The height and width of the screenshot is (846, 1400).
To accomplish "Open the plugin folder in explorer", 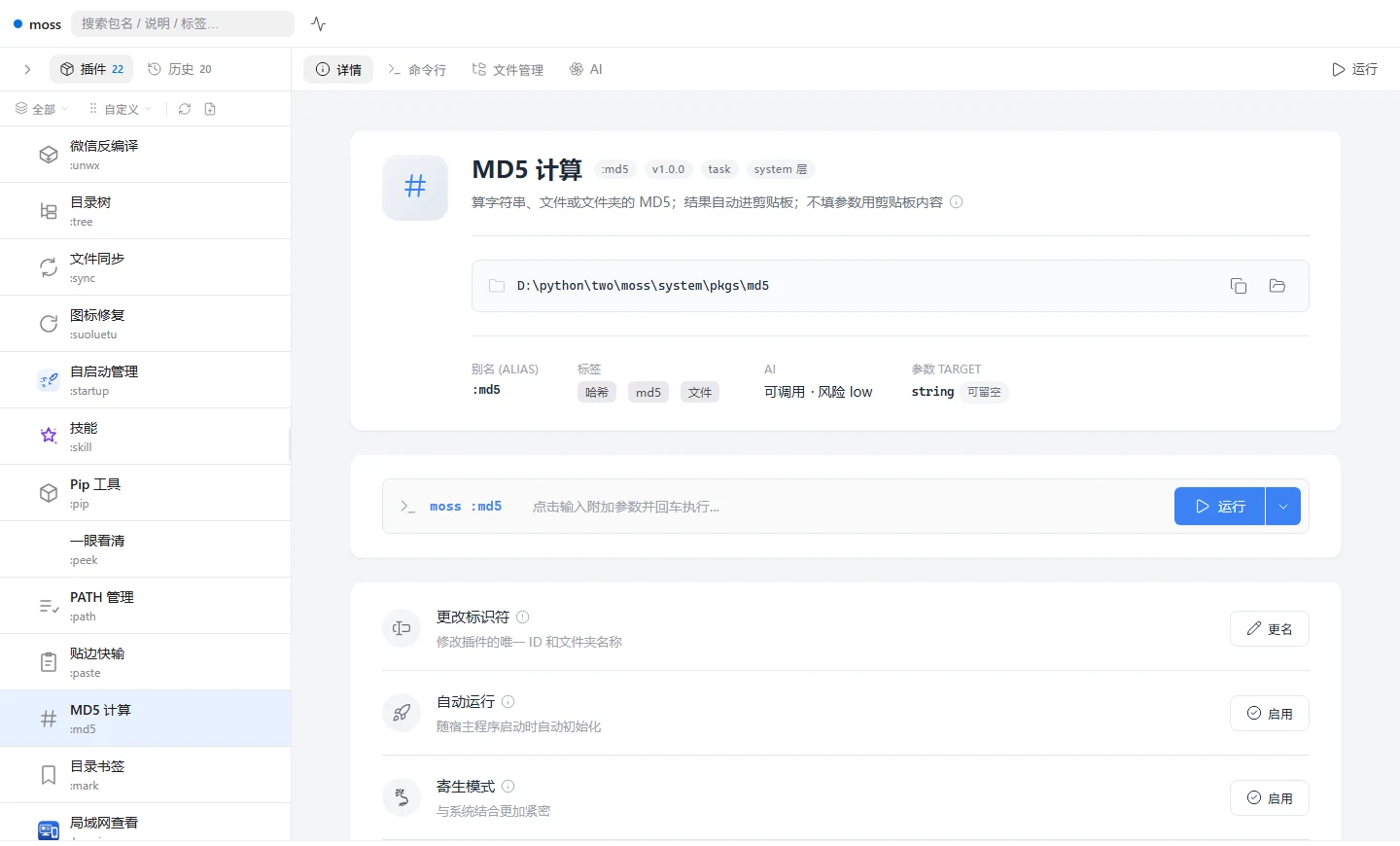I will 1277,286.
